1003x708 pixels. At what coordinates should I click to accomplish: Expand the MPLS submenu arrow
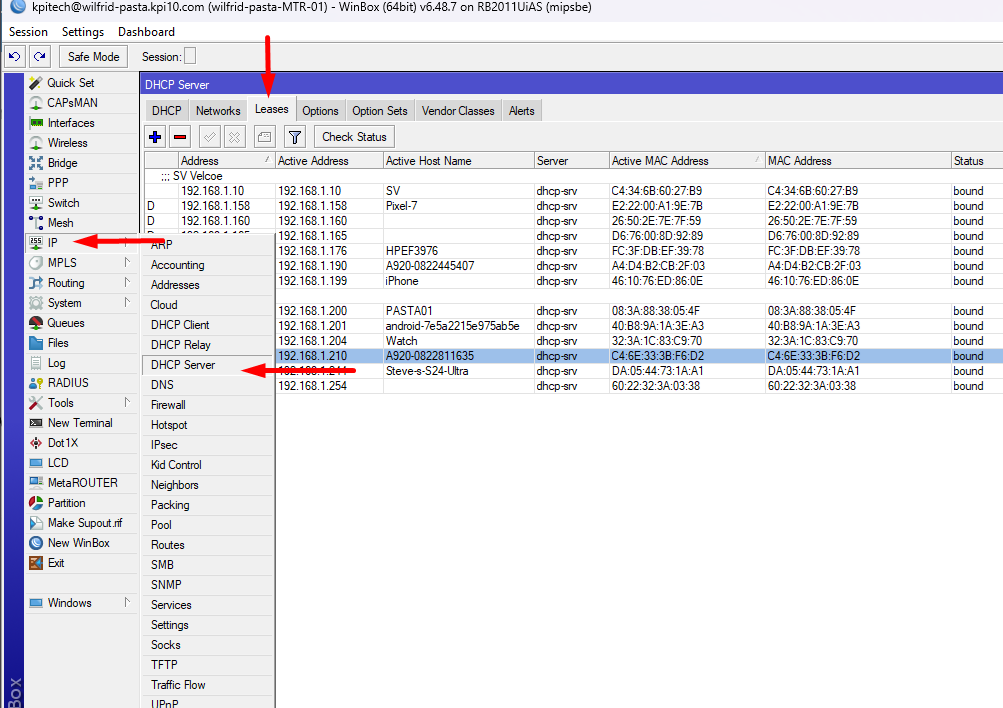tap(127, 262)
